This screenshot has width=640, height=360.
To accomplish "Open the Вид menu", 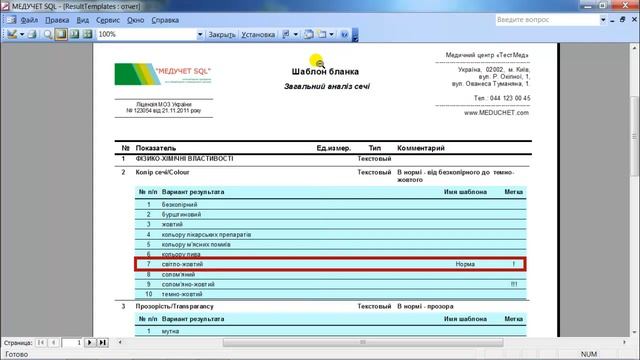I will 83,20.
